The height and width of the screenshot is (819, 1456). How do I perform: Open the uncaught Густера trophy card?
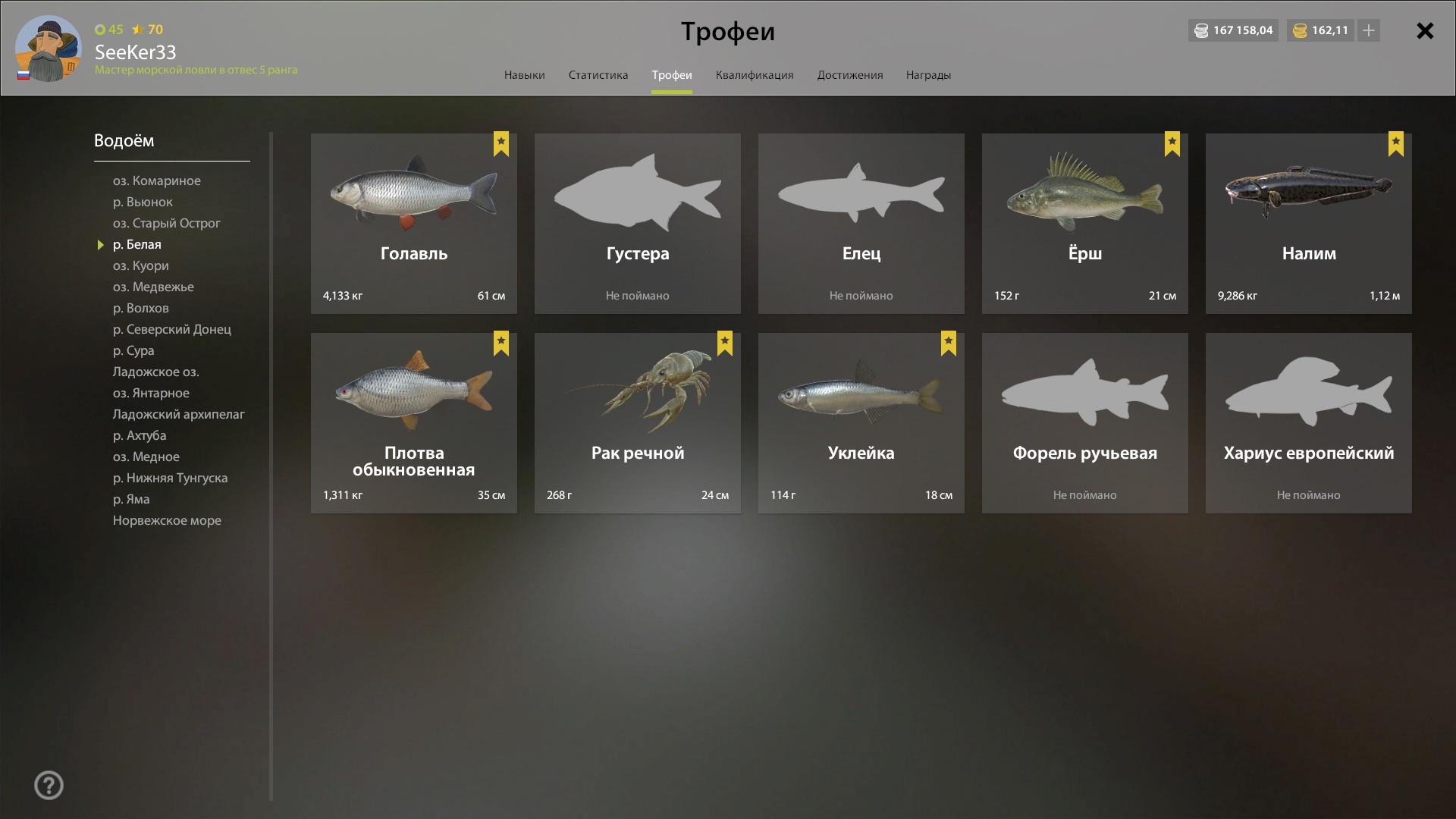[638, 224]
